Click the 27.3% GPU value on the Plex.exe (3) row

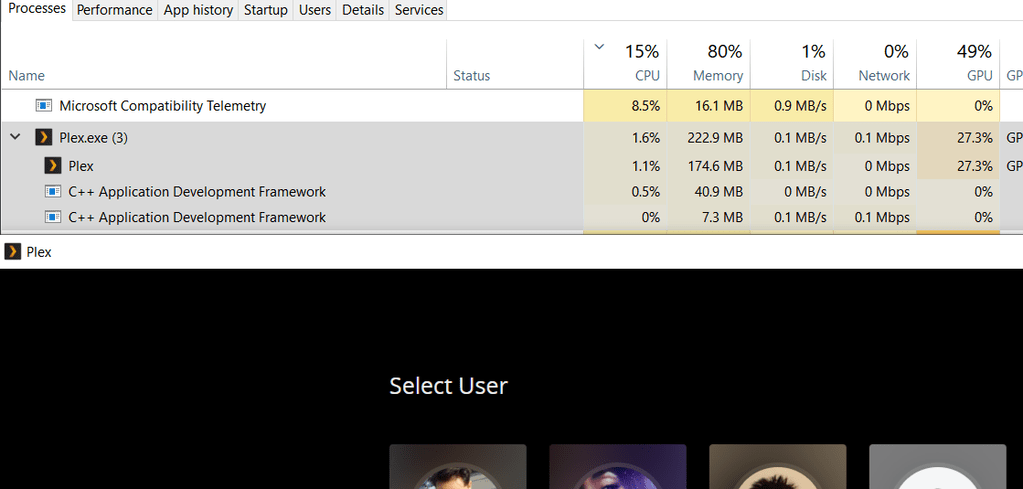pos(975,138)
